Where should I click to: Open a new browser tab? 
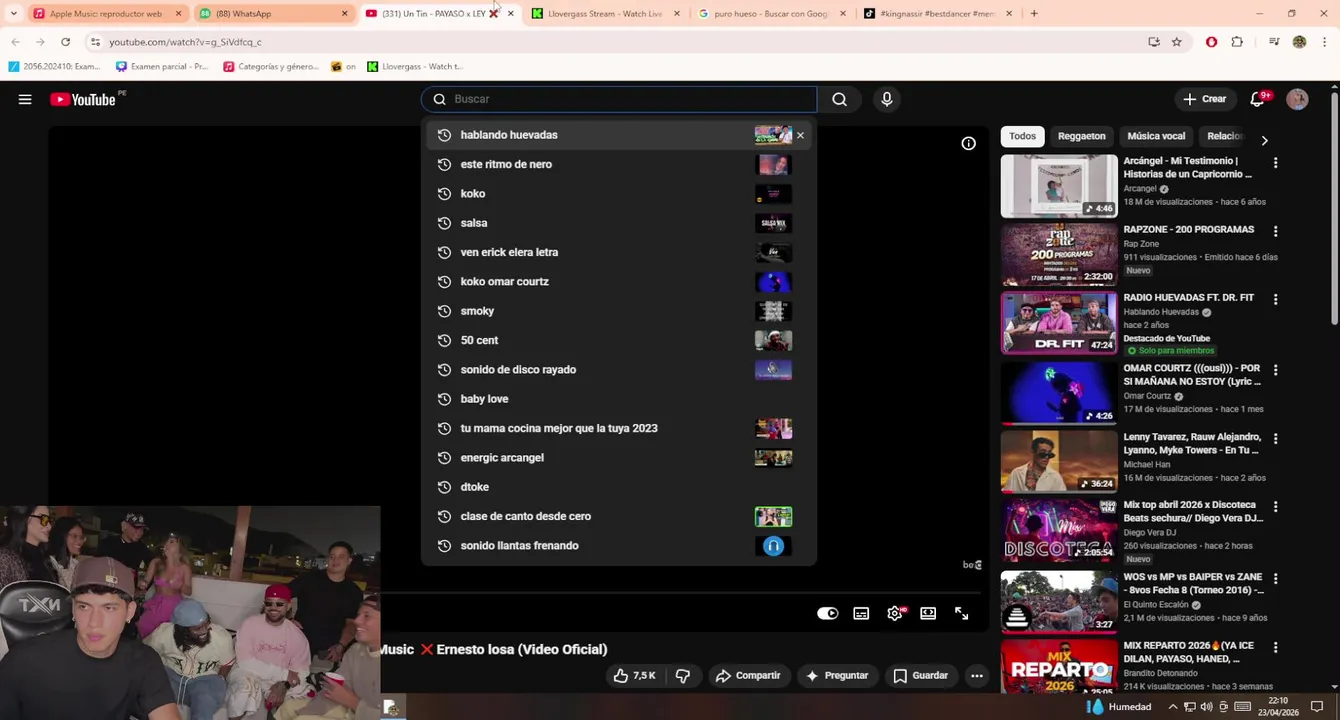[x=1034, y=13]
